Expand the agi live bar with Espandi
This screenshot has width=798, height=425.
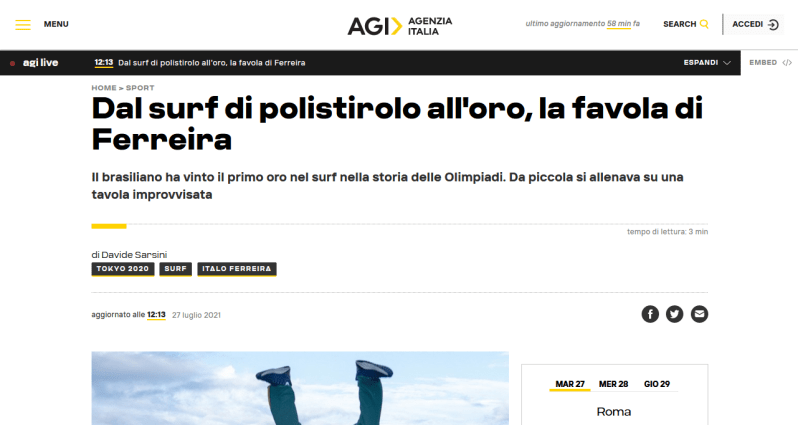[700, 63]
